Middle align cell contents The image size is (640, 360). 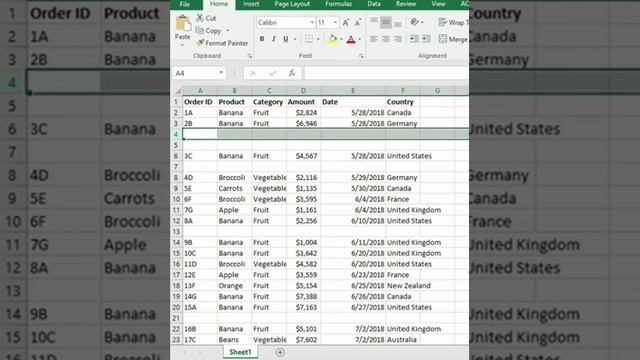(386, 22)
